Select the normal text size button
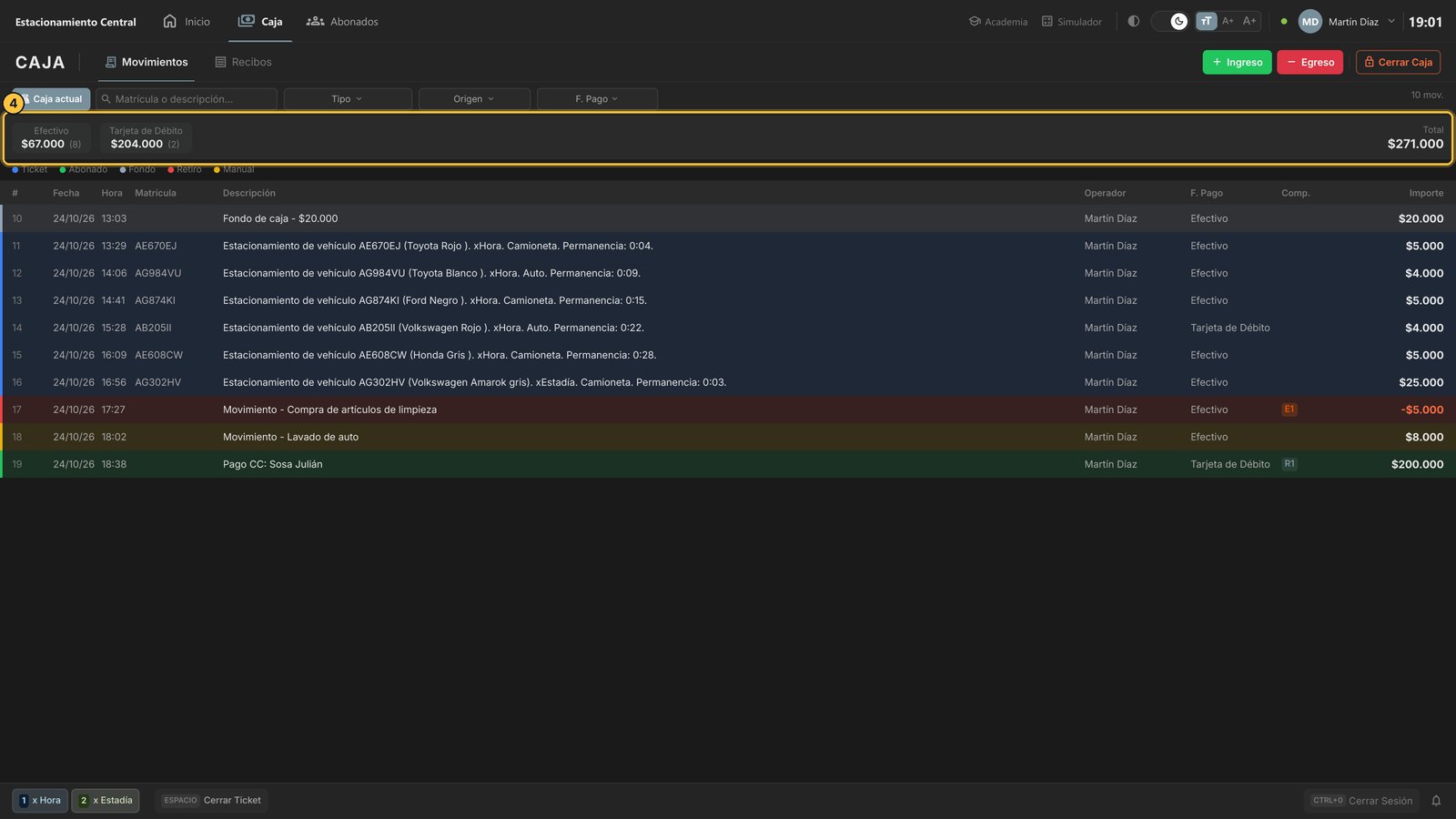The width and height of the screenshot is (1456, 819). click(1207, 21)
